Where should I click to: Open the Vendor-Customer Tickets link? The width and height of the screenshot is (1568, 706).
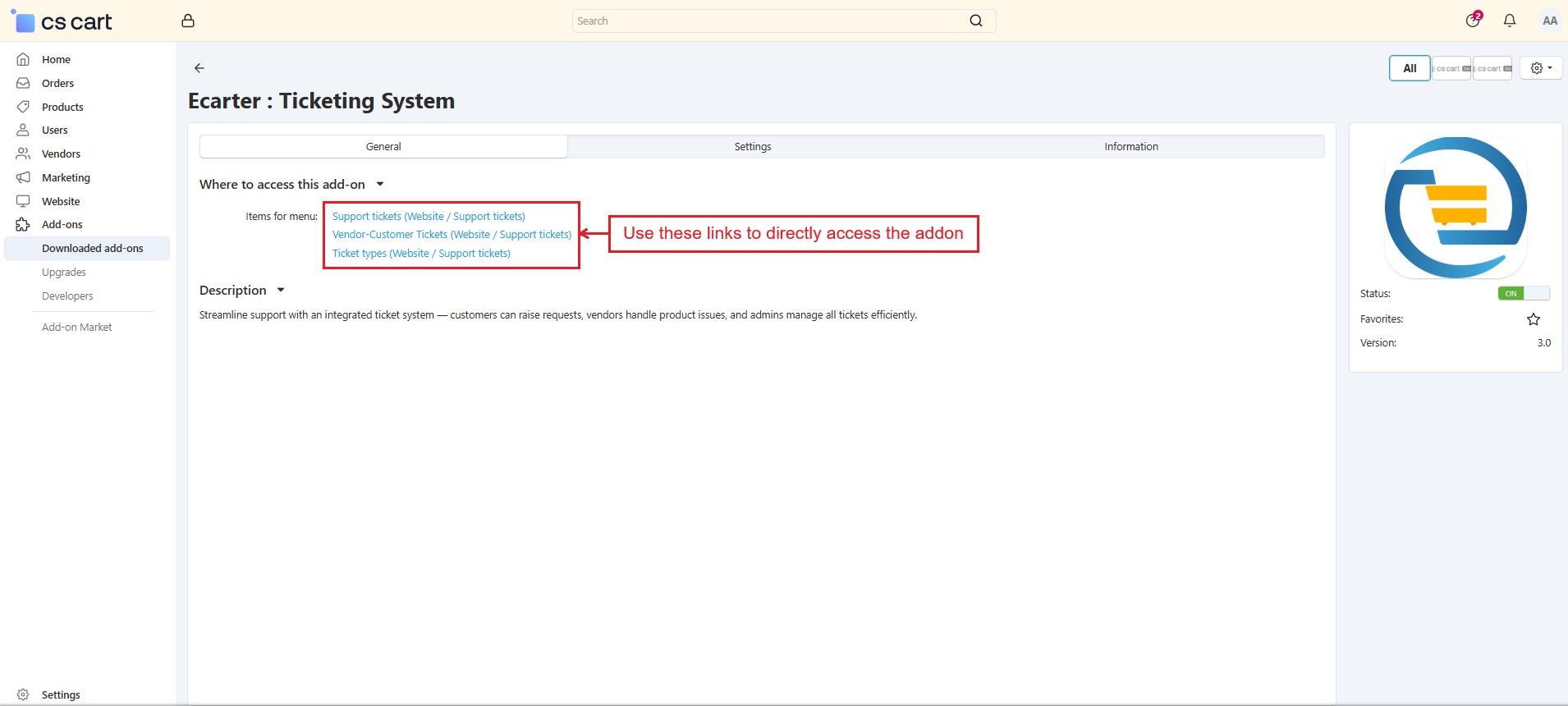[451, 235]
